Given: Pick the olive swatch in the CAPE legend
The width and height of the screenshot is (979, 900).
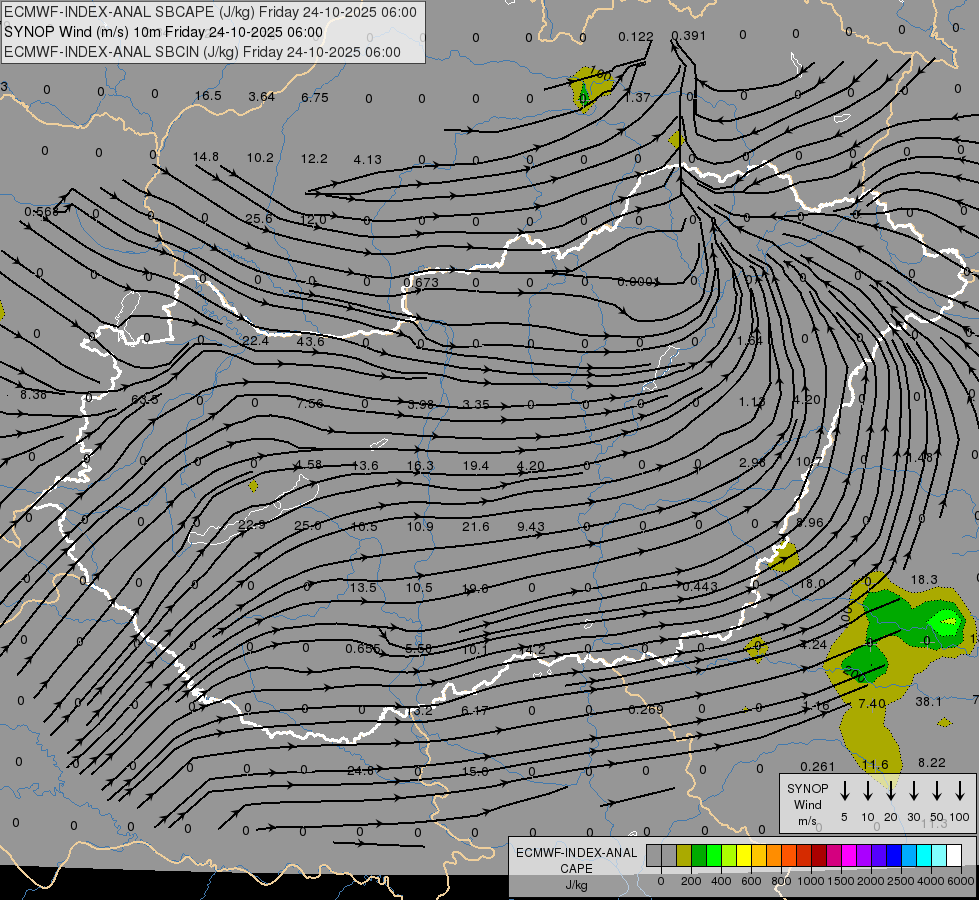Looking at the screenshot, I should pos(684,856).
